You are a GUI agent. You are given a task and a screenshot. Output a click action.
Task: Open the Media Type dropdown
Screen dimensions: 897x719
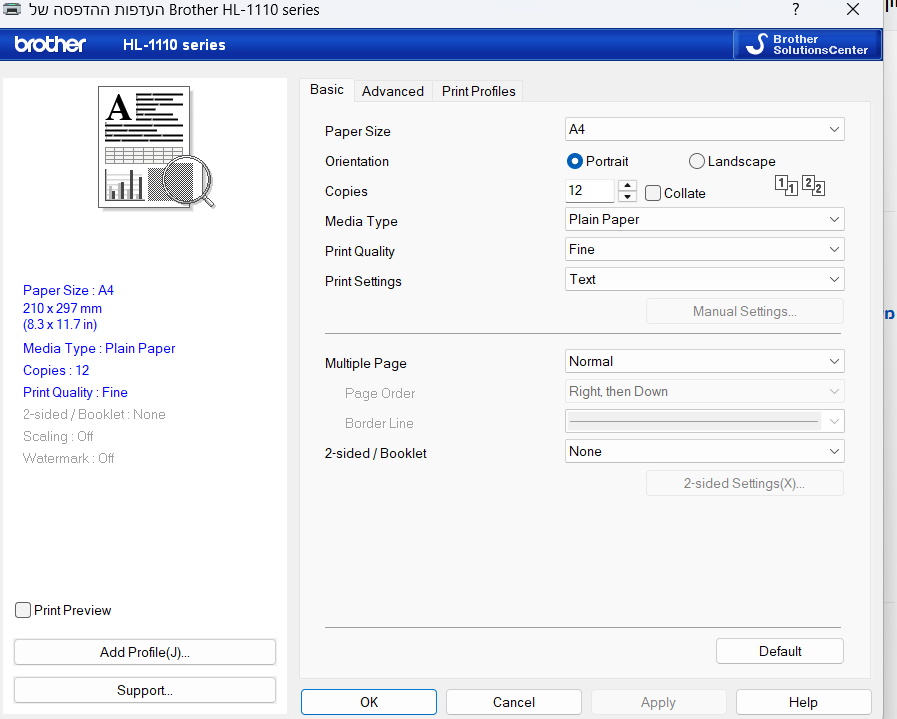pos(704,219)
